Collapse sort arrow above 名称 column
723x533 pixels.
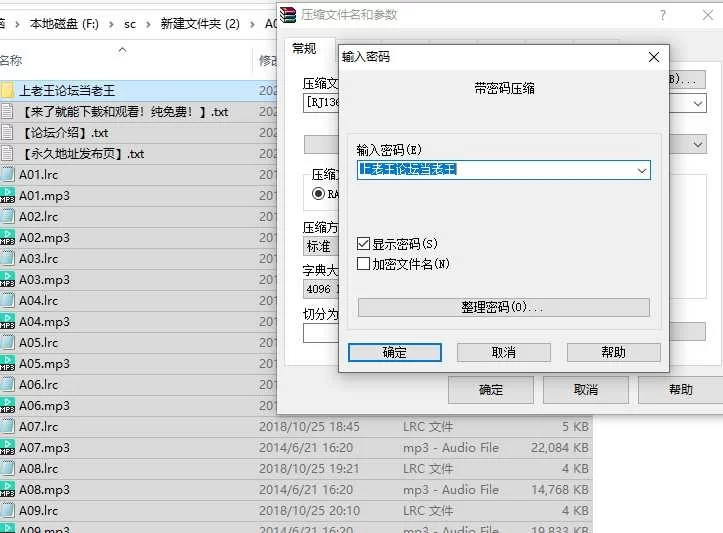pyautogui.click(x=122, y=49)
